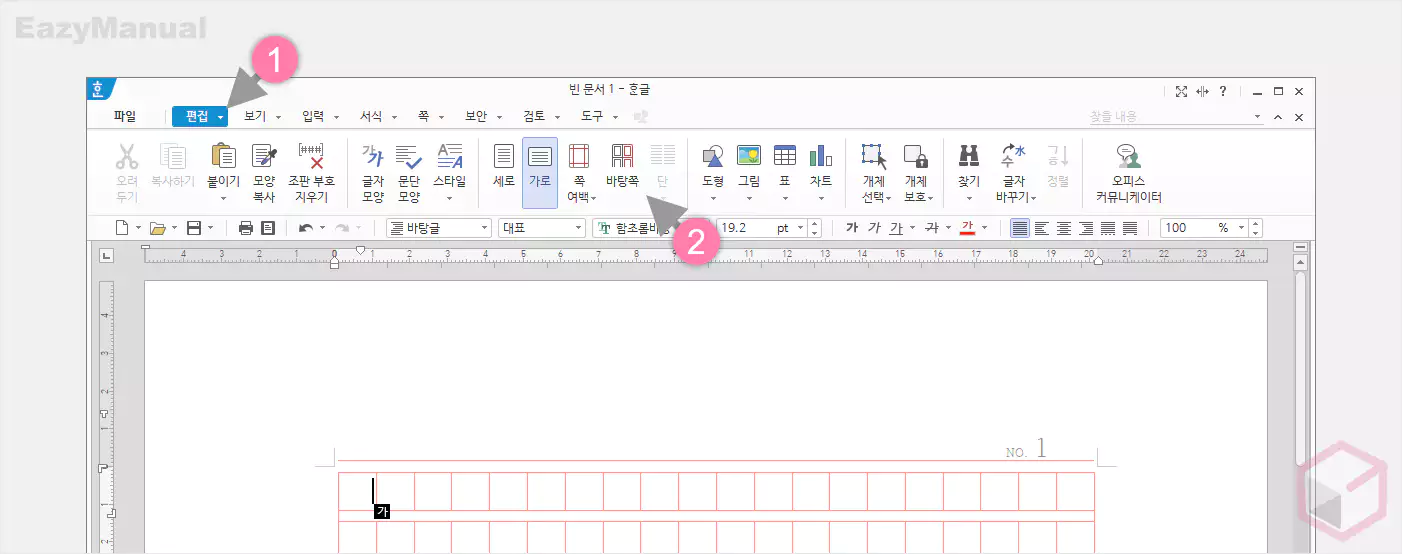Select center alignment
Viewport: 1402px width, 554px height.
click(x=1064, y=228)
